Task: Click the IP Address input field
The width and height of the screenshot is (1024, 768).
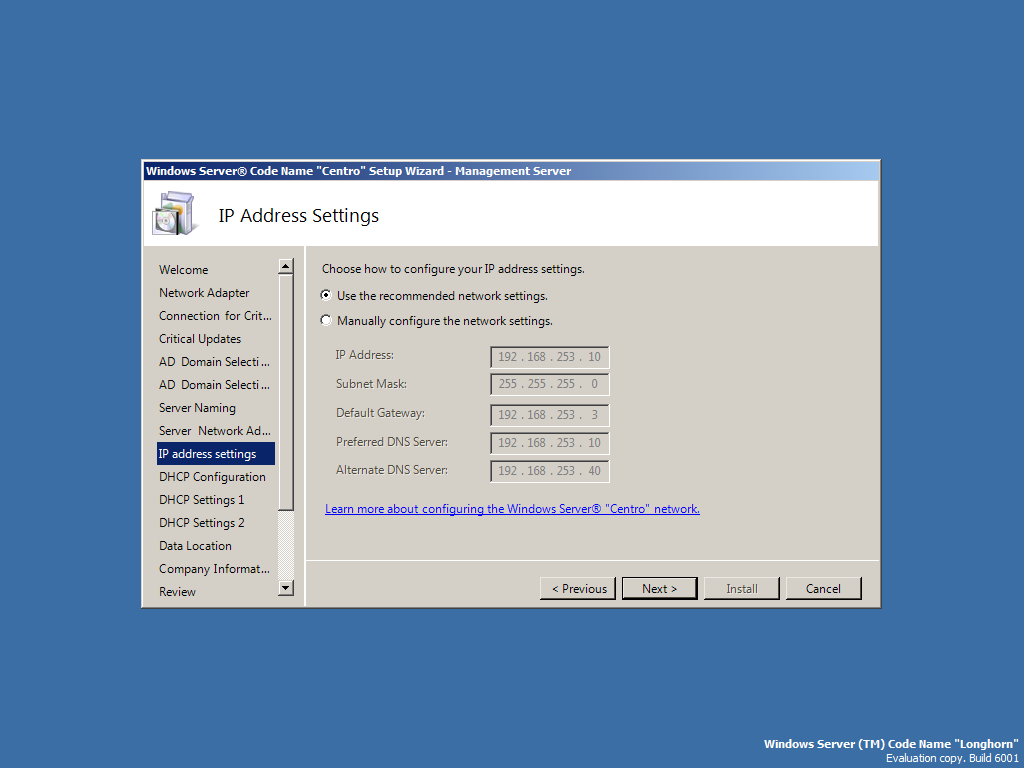Action: [549, 357]
